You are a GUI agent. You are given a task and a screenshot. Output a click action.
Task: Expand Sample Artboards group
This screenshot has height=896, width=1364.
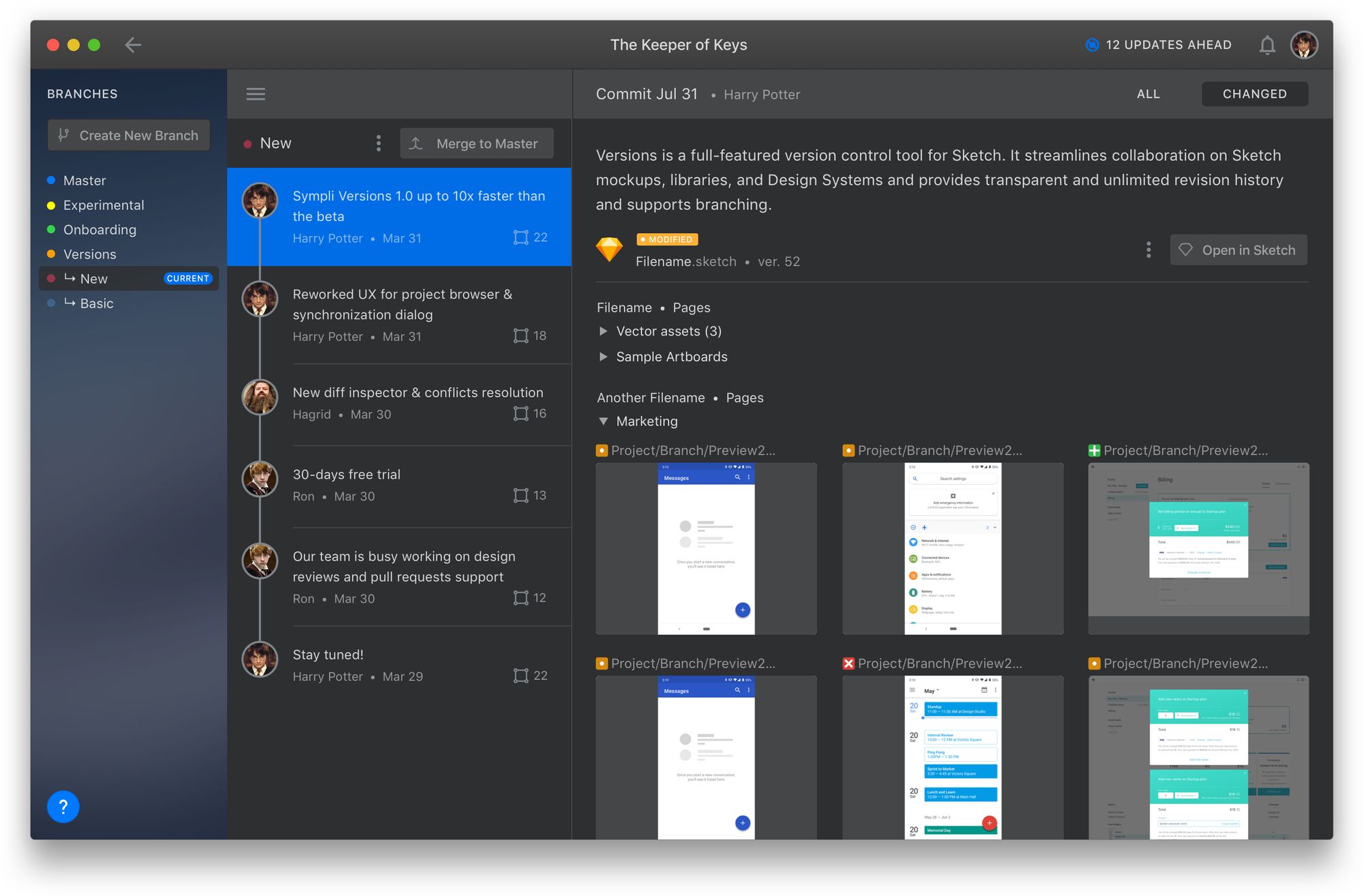[x=603, y=357]
